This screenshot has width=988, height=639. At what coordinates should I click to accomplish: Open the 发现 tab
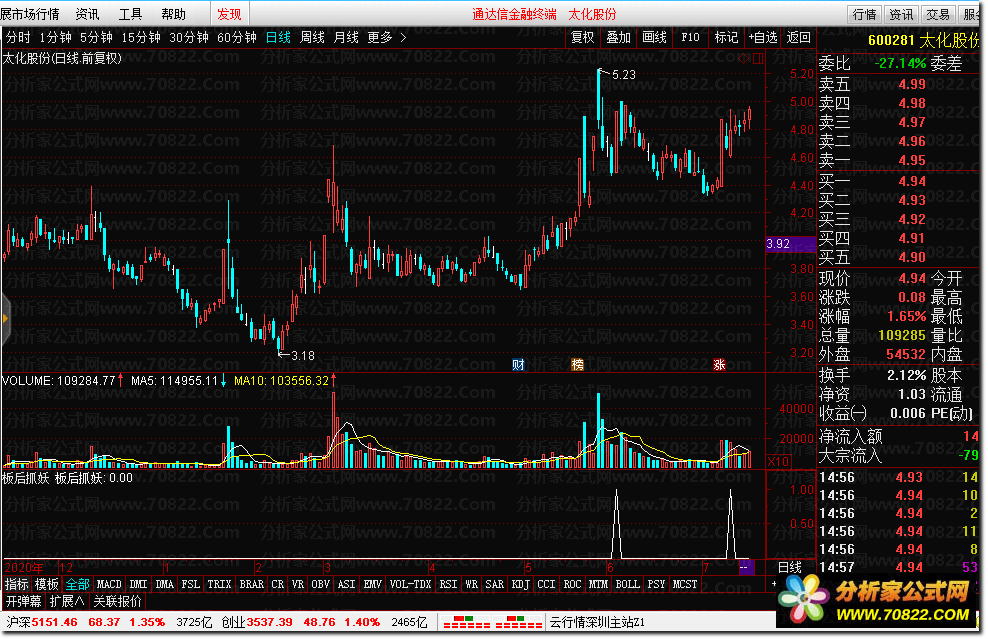pyautogui.click(x=229, y=14)
